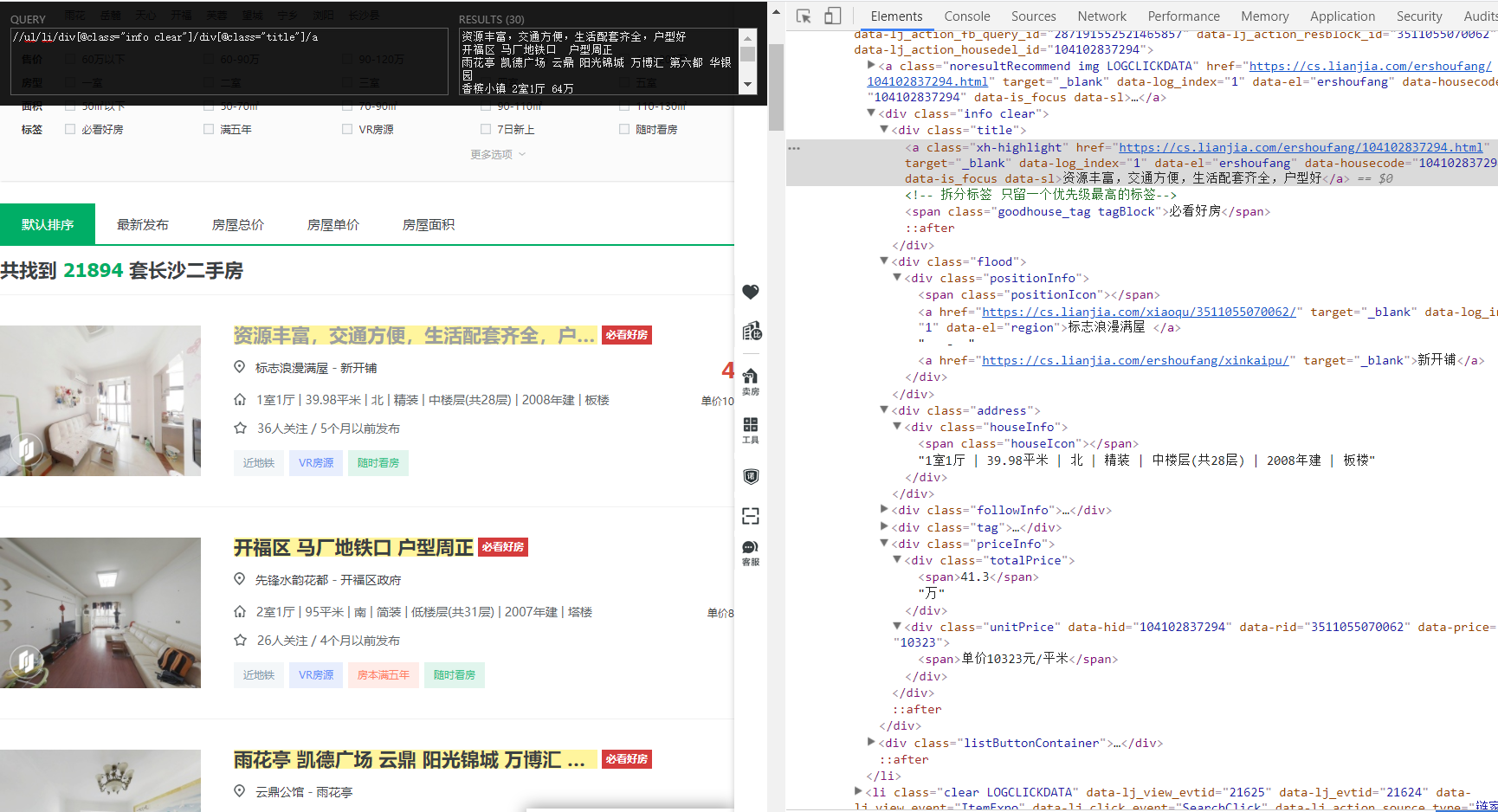1498x812 pixels.
Task: Click the shield icon in sidebar
Action: pyautogui.click(x=751, y=476)
